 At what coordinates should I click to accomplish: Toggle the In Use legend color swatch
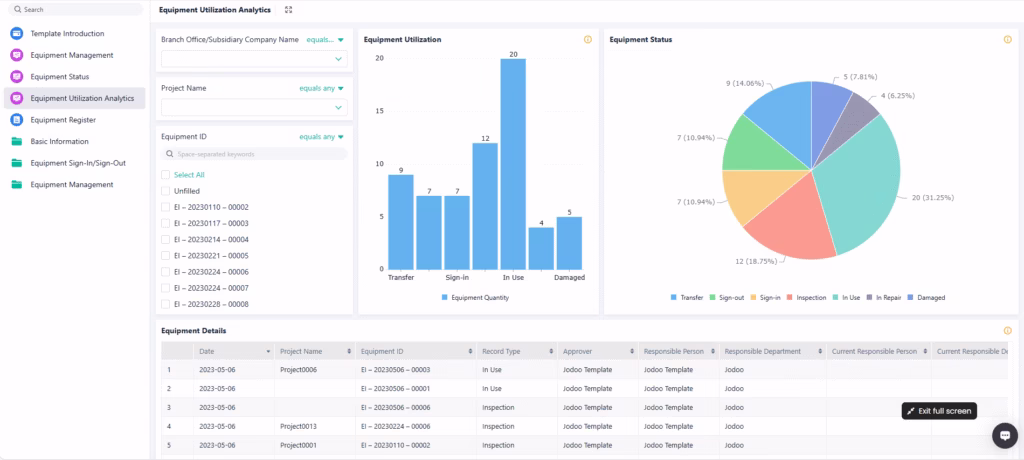click(x=836, y=298)
